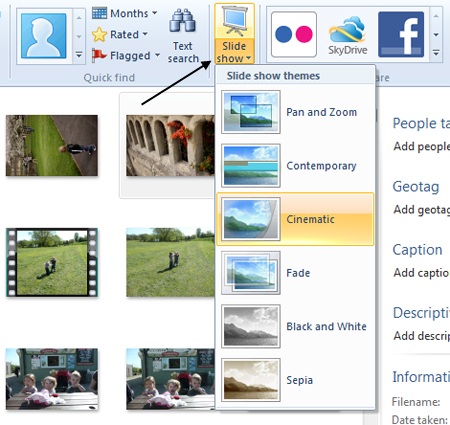Viewport: 450px width, 425px height.
Task: Expand the Rated dropdown arrow
Action: coord(145,34)
